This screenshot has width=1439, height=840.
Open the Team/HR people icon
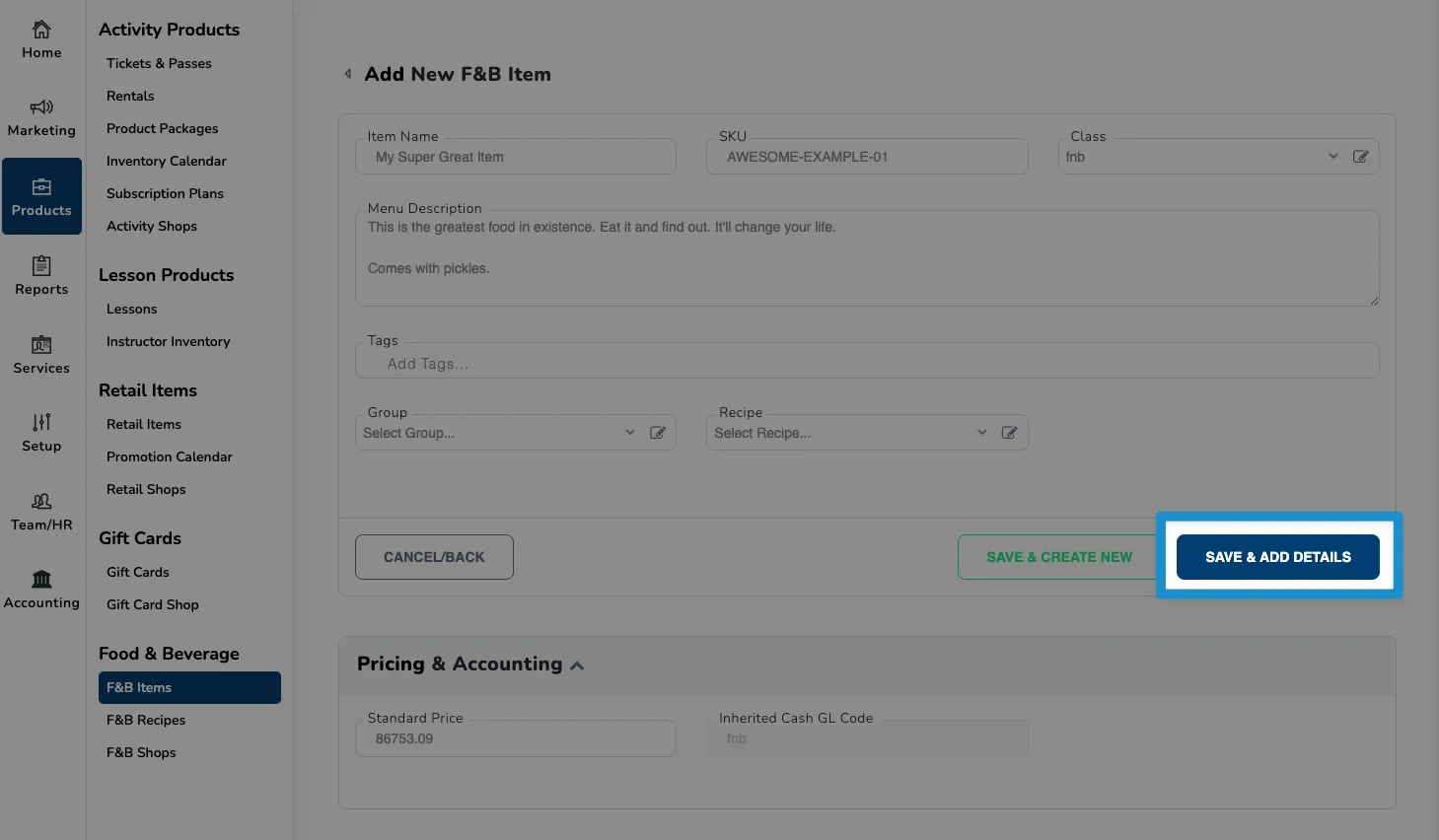pos(41,501)
